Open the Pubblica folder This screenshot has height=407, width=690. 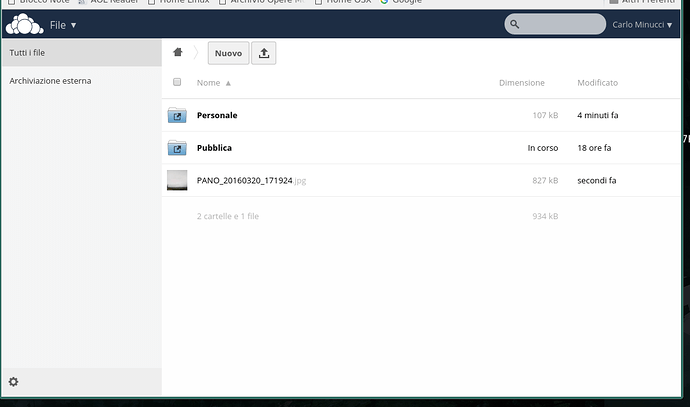[214, 148]
